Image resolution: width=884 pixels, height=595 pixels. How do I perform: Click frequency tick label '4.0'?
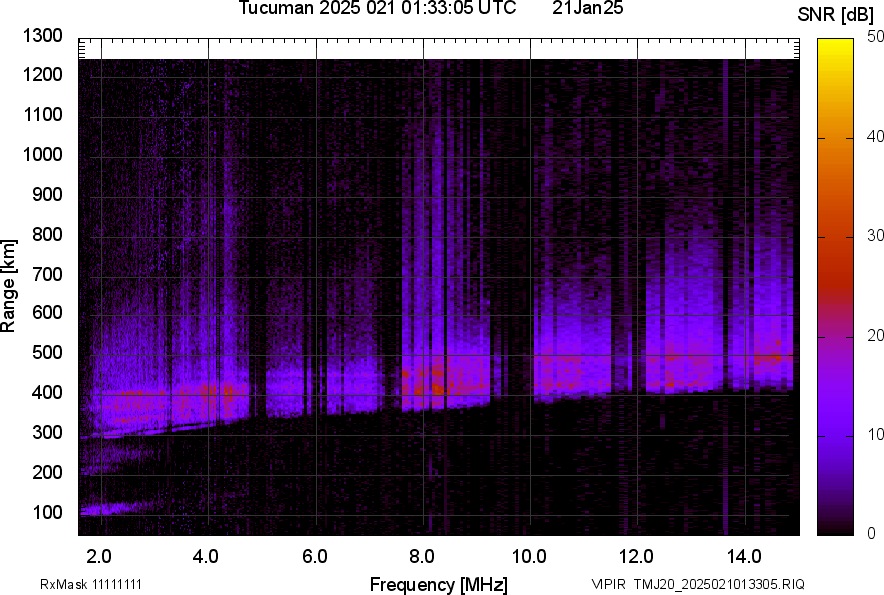pos(206,557)
